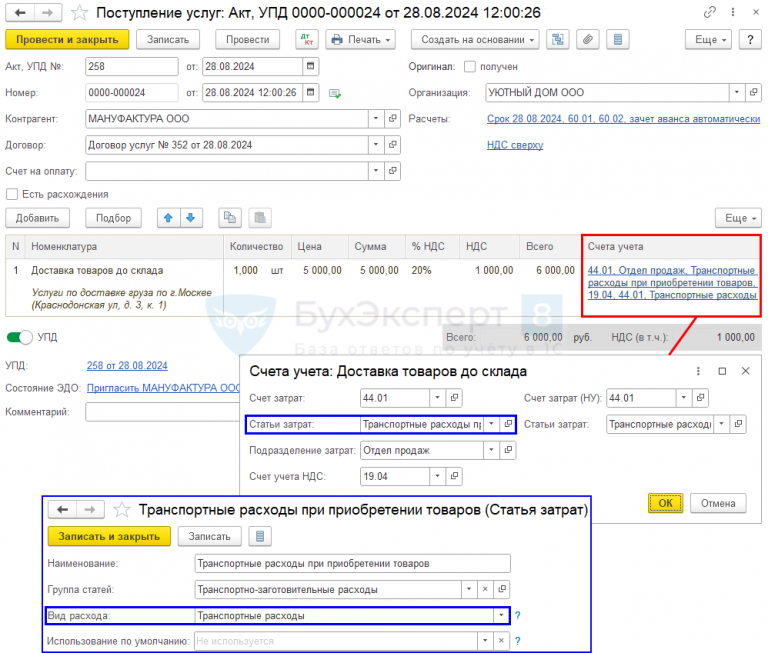The image size is (768, 653).
Task: Copy document link chain icon
Action: click(x=710, y=12)
